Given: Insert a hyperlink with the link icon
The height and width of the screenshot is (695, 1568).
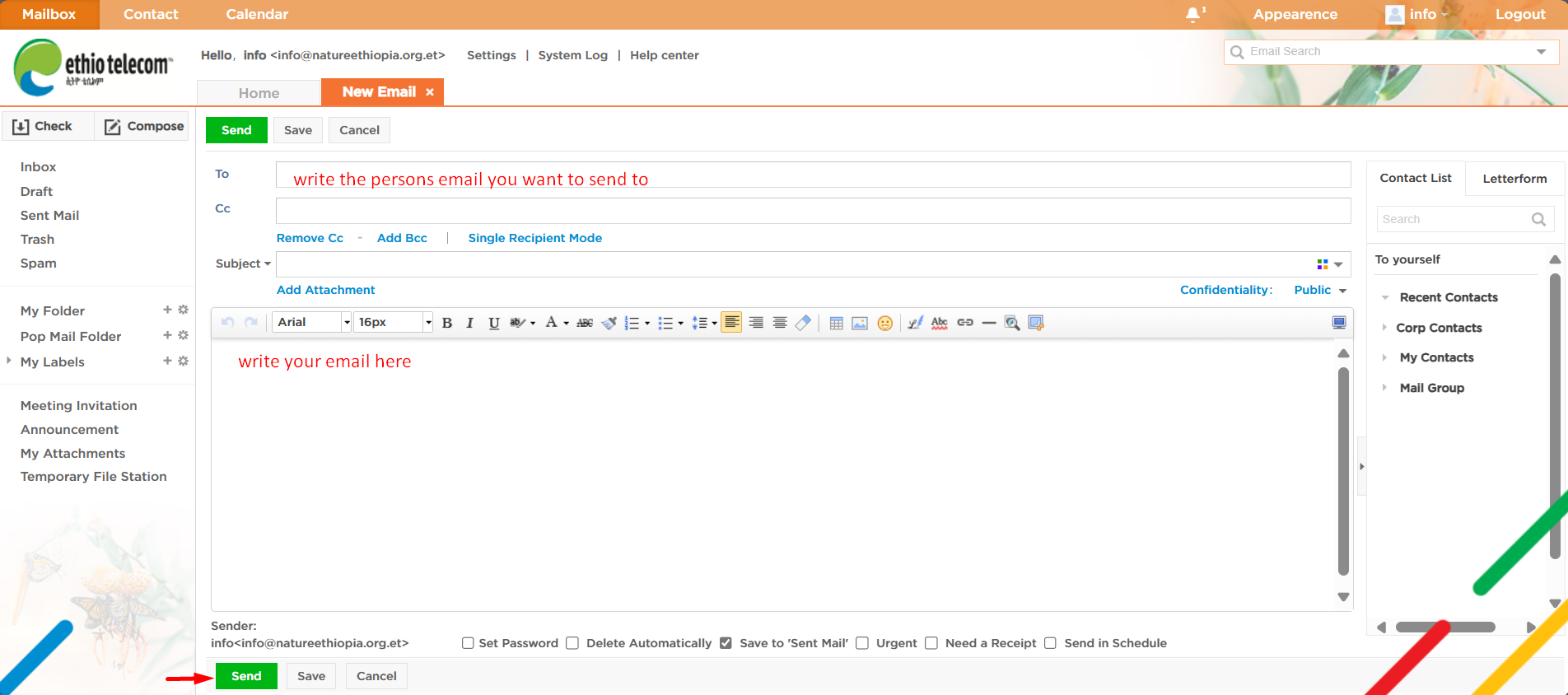Looking at the screenshot, I should coord(965,323).
